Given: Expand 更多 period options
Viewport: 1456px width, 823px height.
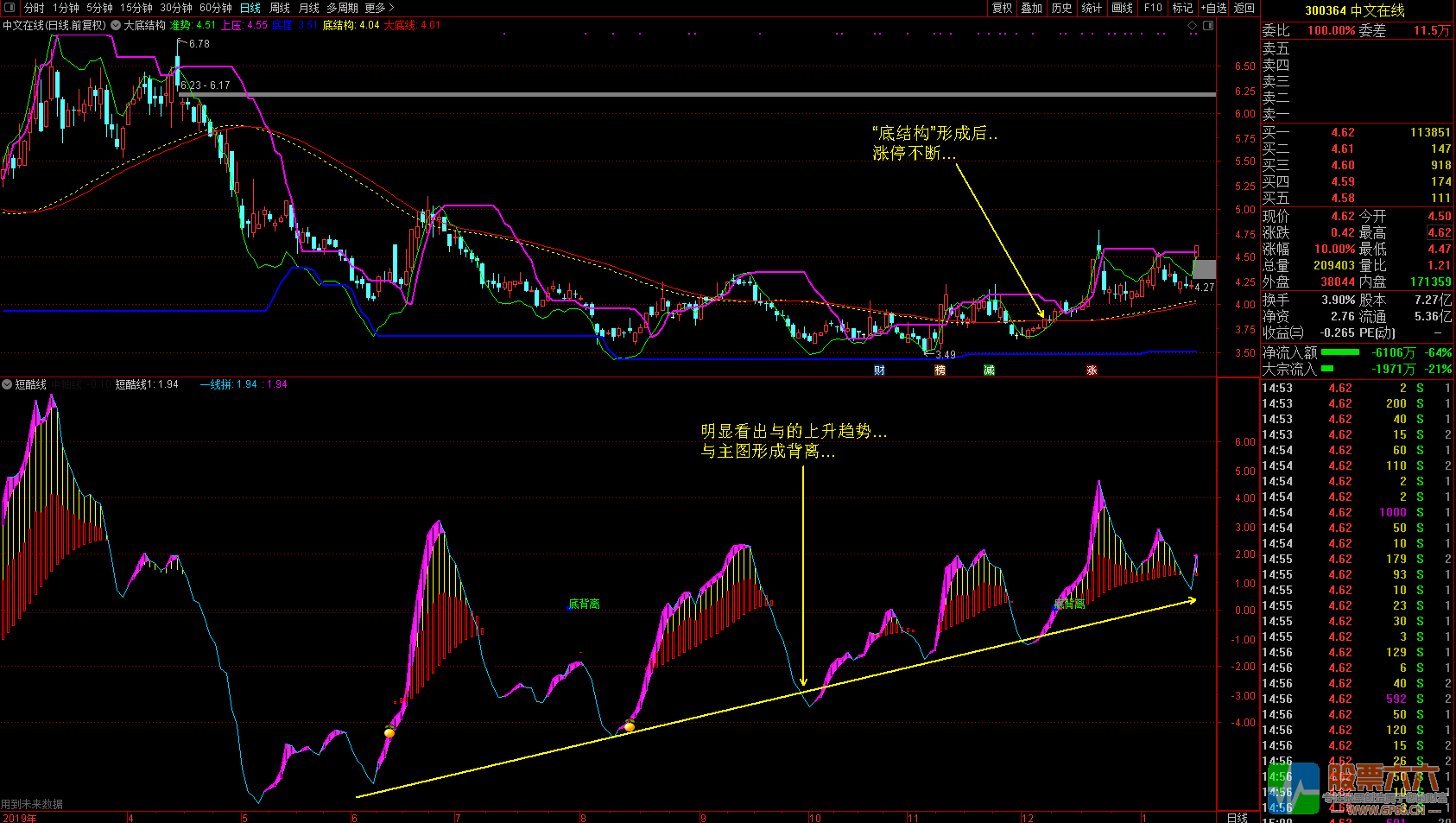Looking at the screenshot, I should pos(379,8).
